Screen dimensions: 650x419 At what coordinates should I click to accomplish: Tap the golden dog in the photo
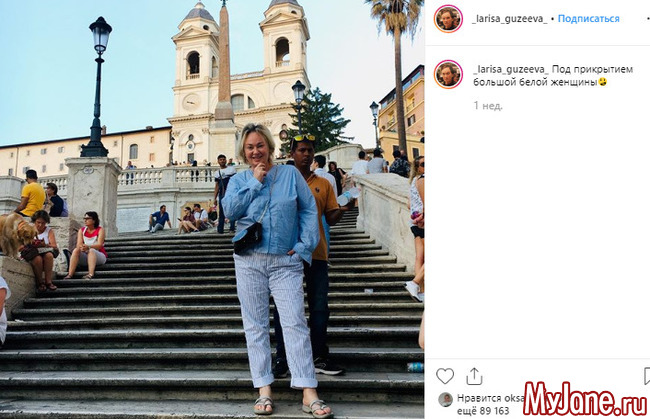point(17,236)
